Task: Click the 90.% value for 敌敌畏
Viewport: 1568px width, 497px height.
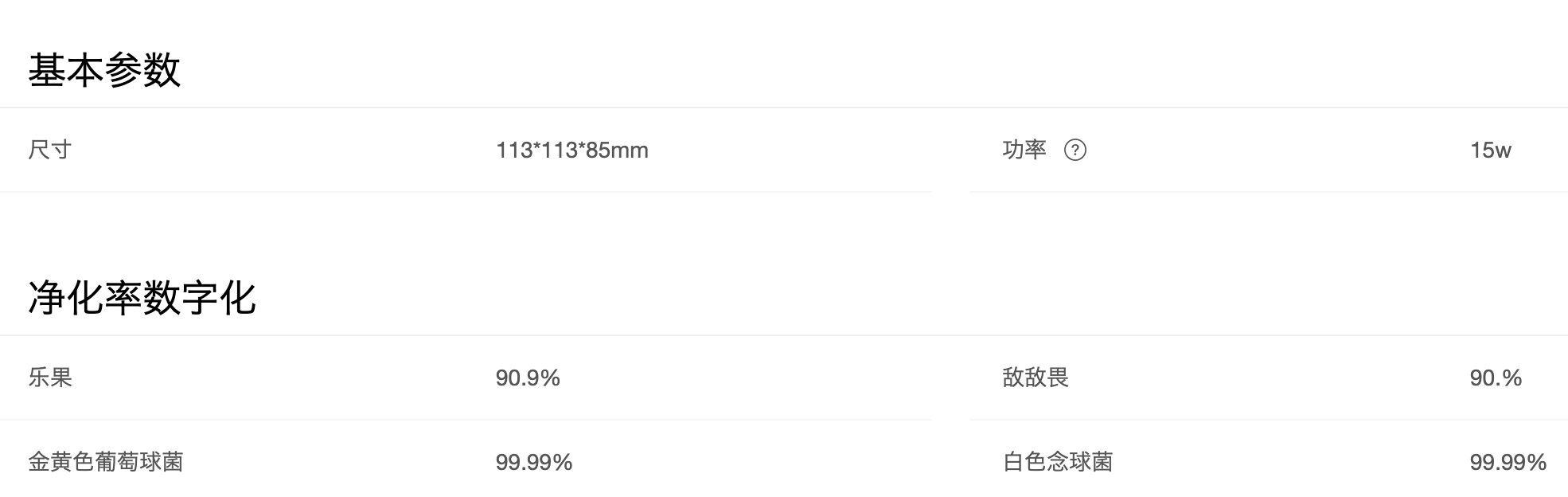Action: click(1496, 378)
